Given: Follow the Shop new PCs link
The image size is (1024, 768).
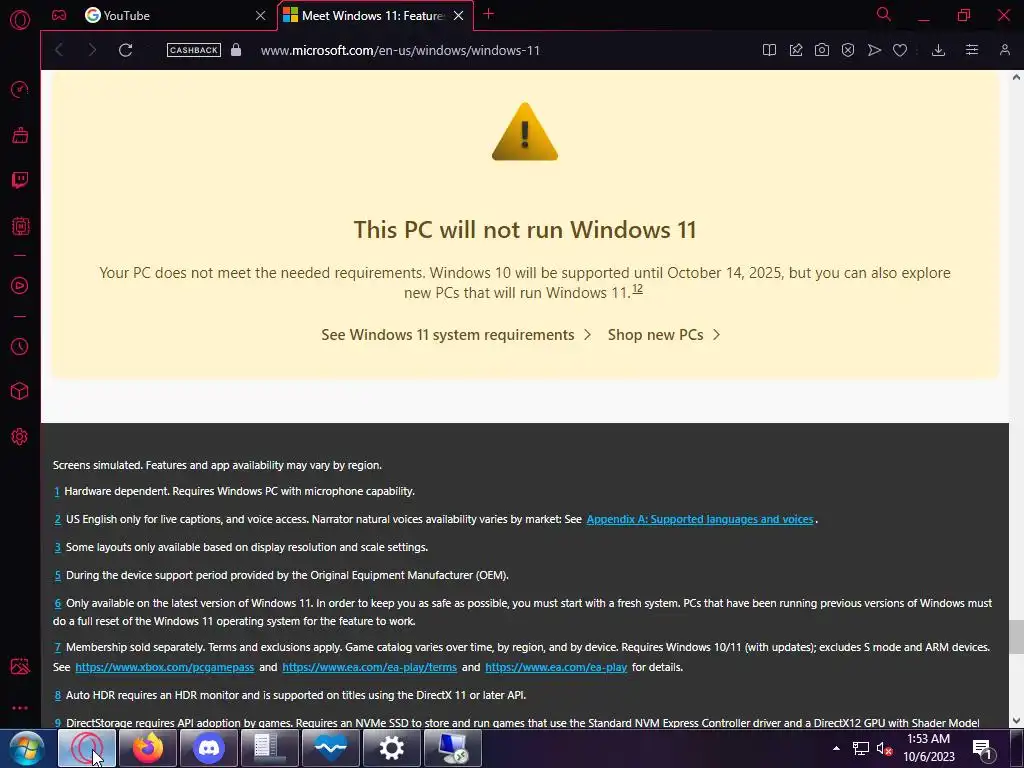Looking at the screenshot, I should [x=664, y=335].
